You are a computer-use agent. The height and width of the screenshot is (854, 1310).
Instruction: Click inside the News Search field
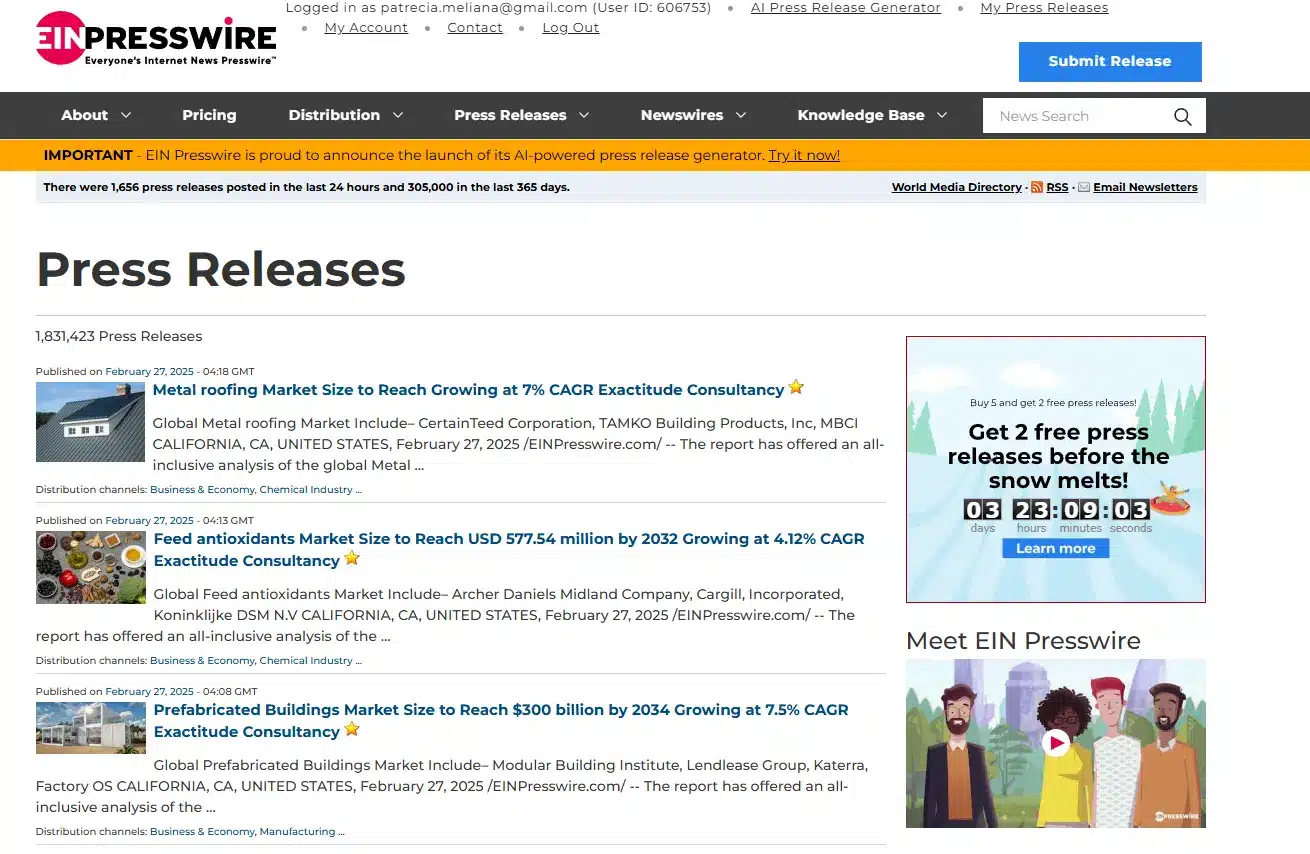(x=1070, y=115)
